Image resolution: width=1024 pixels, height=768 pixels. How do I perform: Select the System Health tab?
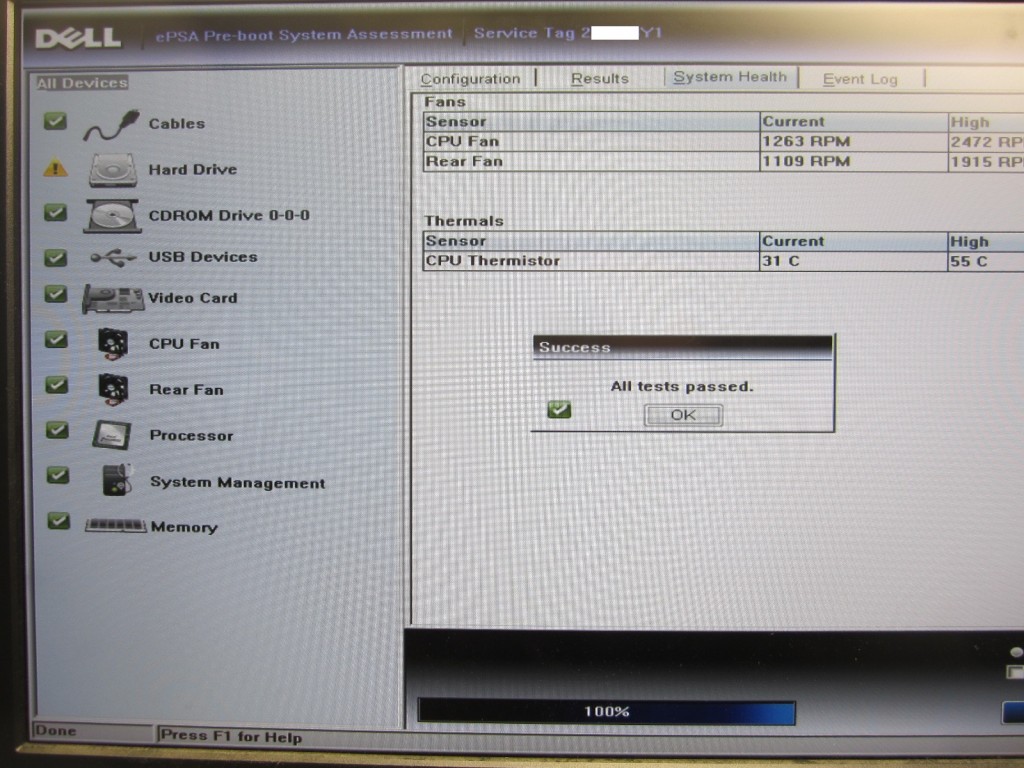tap(730, 77)
